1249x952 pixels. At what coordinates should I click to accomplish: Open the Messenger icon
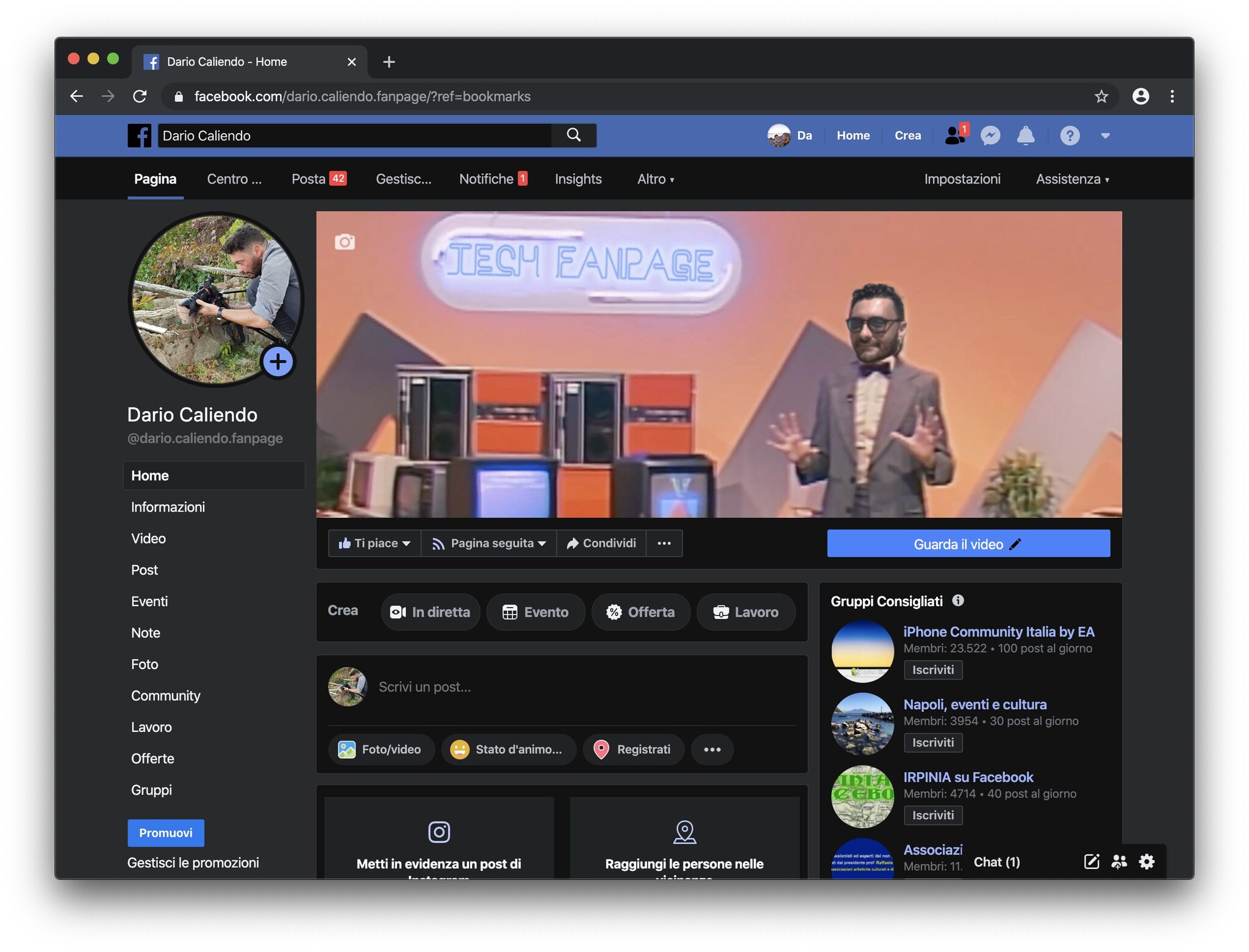(x=990, y=135)
